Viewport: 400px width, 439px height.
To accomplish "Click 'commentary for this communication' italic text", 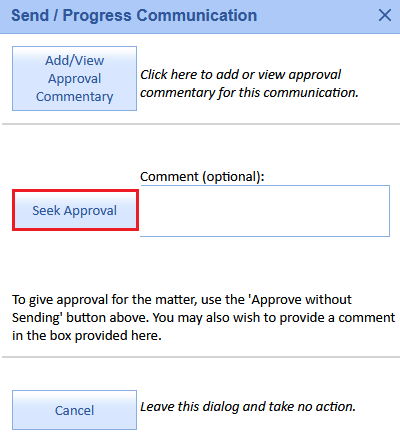I will coord(249,93).
